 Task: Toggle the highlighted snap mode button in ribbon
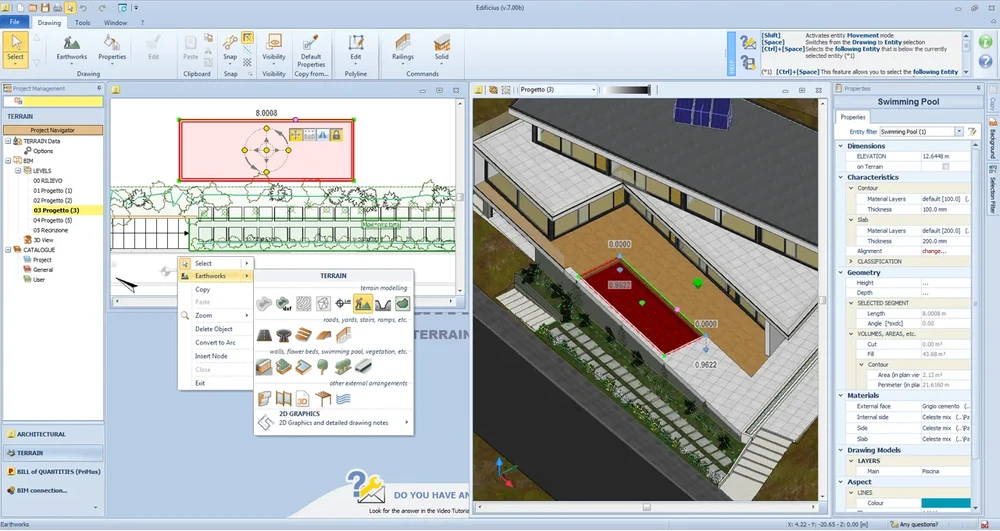[x=247, y=39]
